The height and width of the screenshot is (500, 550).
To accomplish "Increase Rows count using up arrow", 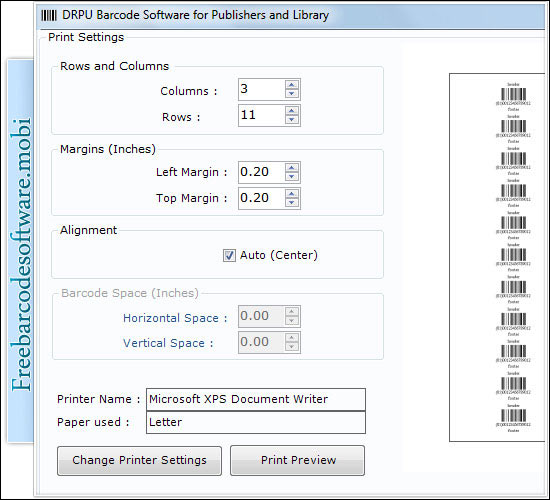I will coord(291,111).
